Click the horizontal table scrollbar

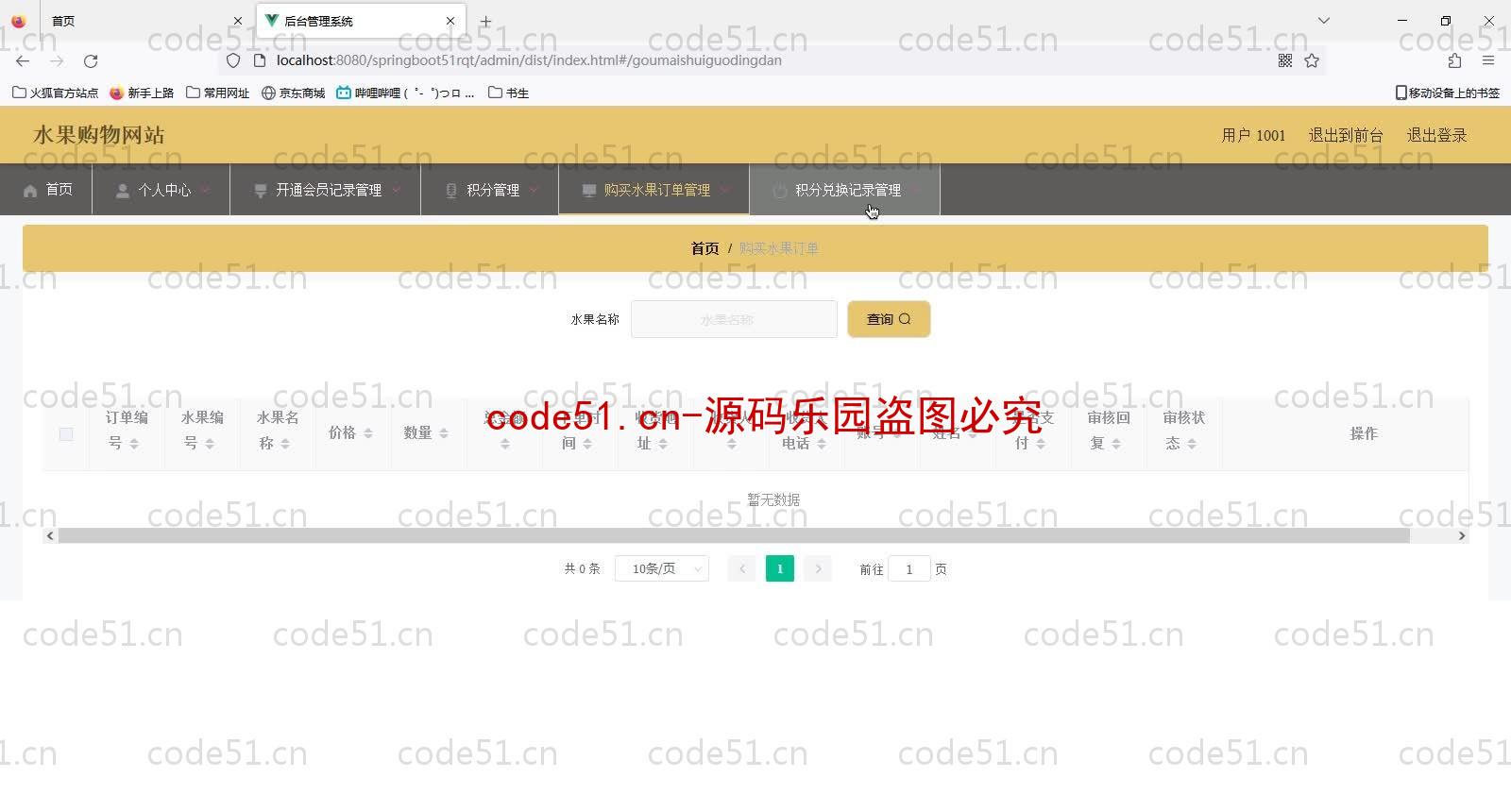click(734, 535)
